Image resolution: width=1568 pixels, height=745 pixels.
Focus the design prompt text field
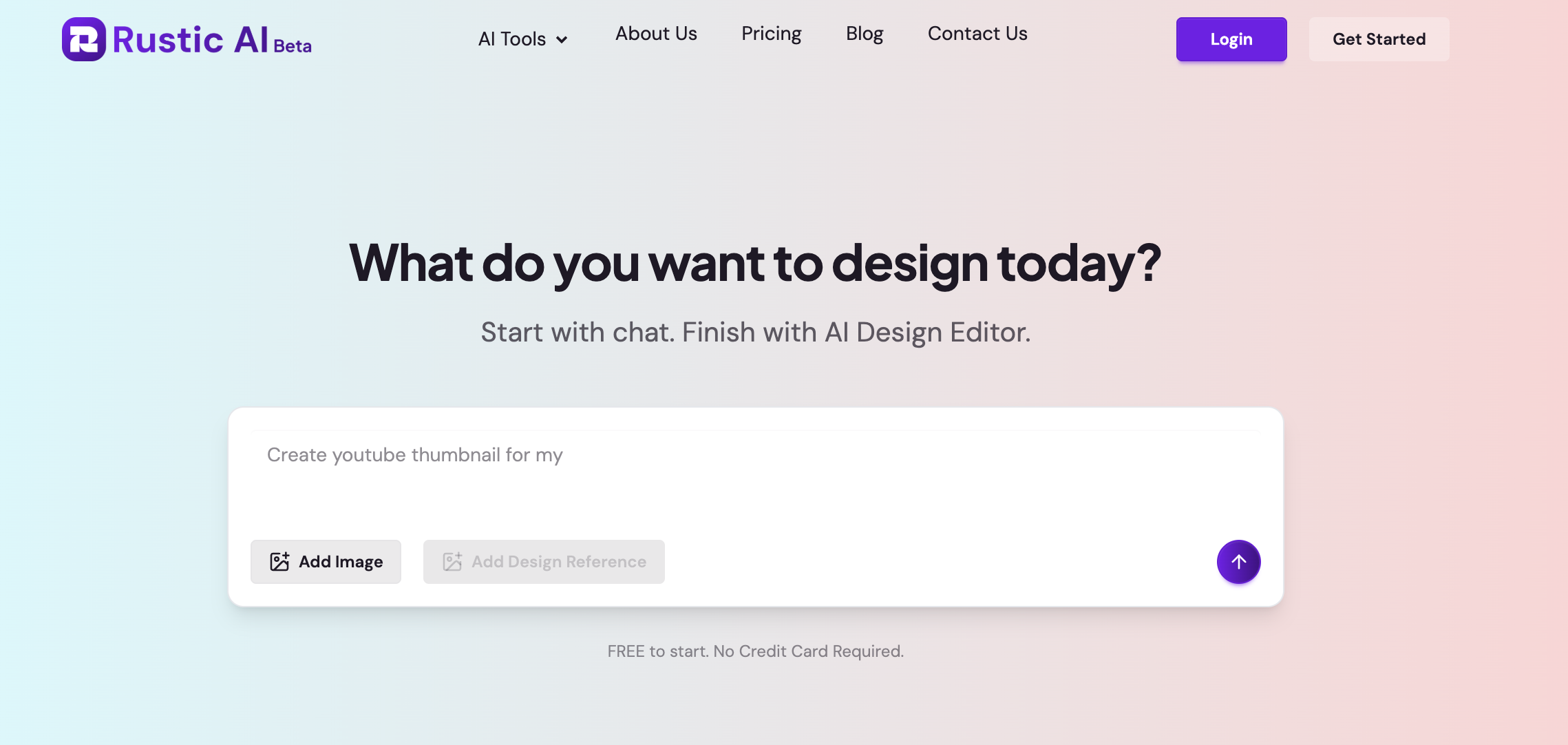click(755, 475)
